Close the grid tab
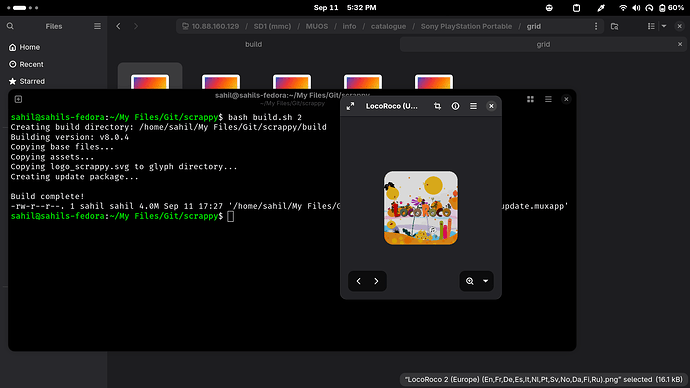Viewport: 690px width, 388px height. point(680,44)
